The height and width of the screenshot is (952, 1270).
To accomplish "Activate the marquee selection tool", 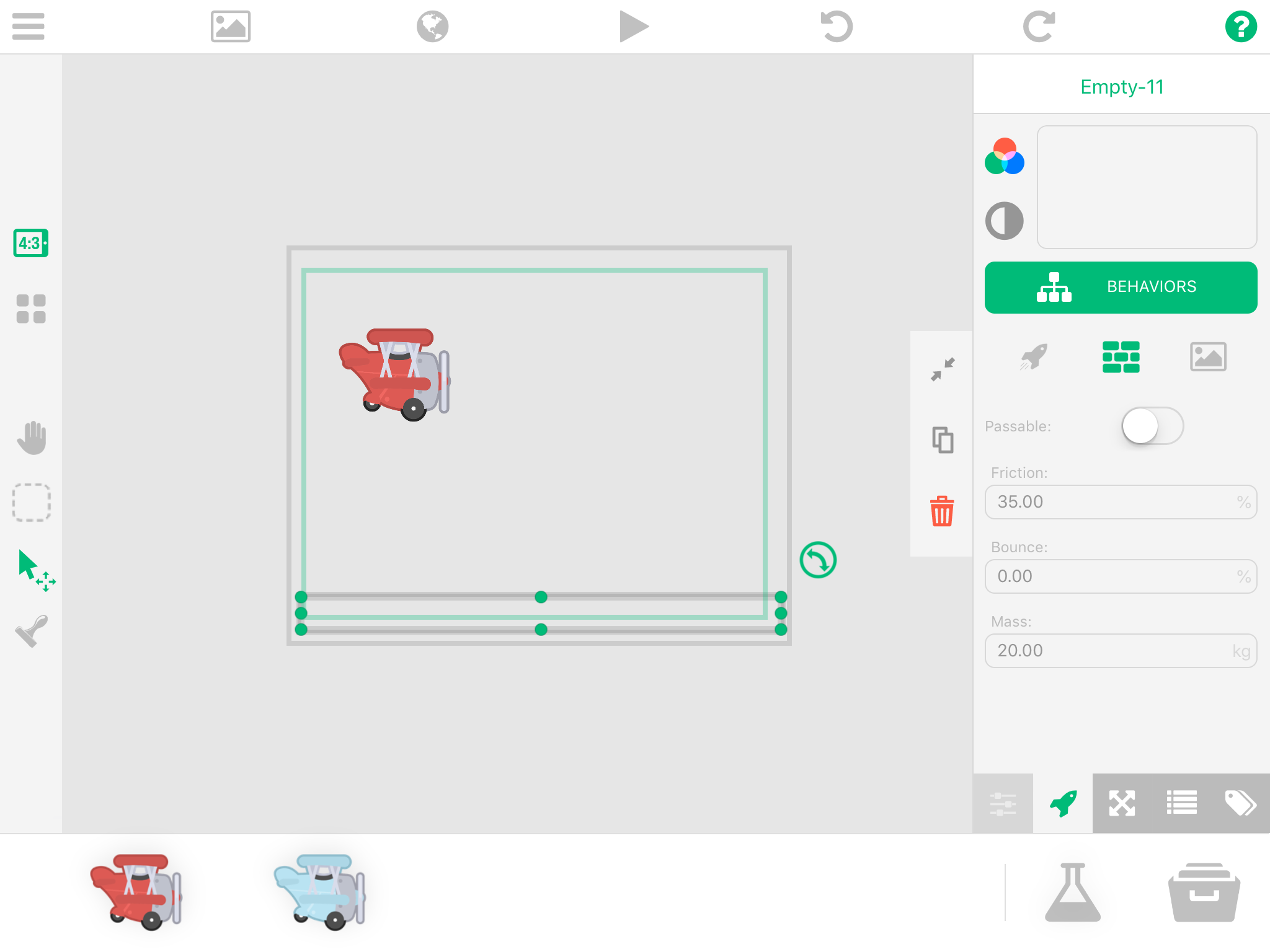I will point(31,503).
